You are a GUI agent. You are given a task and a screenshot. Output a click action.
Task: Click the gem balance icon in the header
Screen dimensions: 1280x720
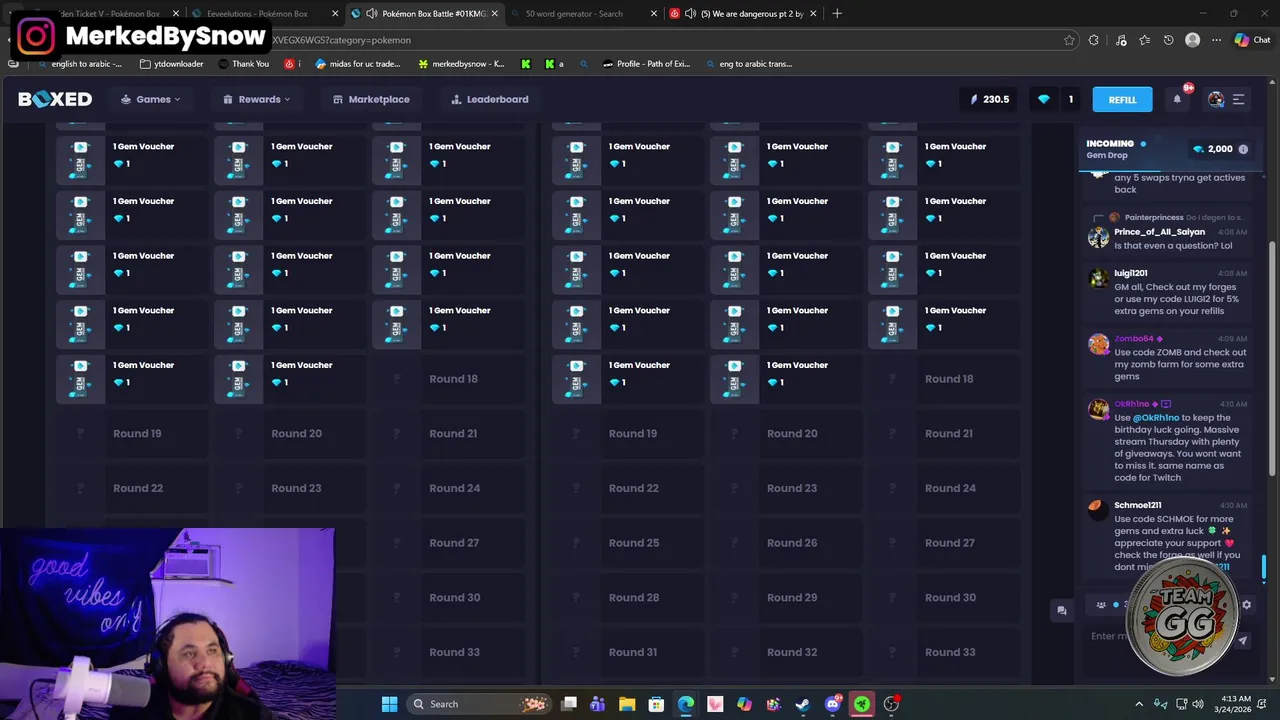[1044, 99]
